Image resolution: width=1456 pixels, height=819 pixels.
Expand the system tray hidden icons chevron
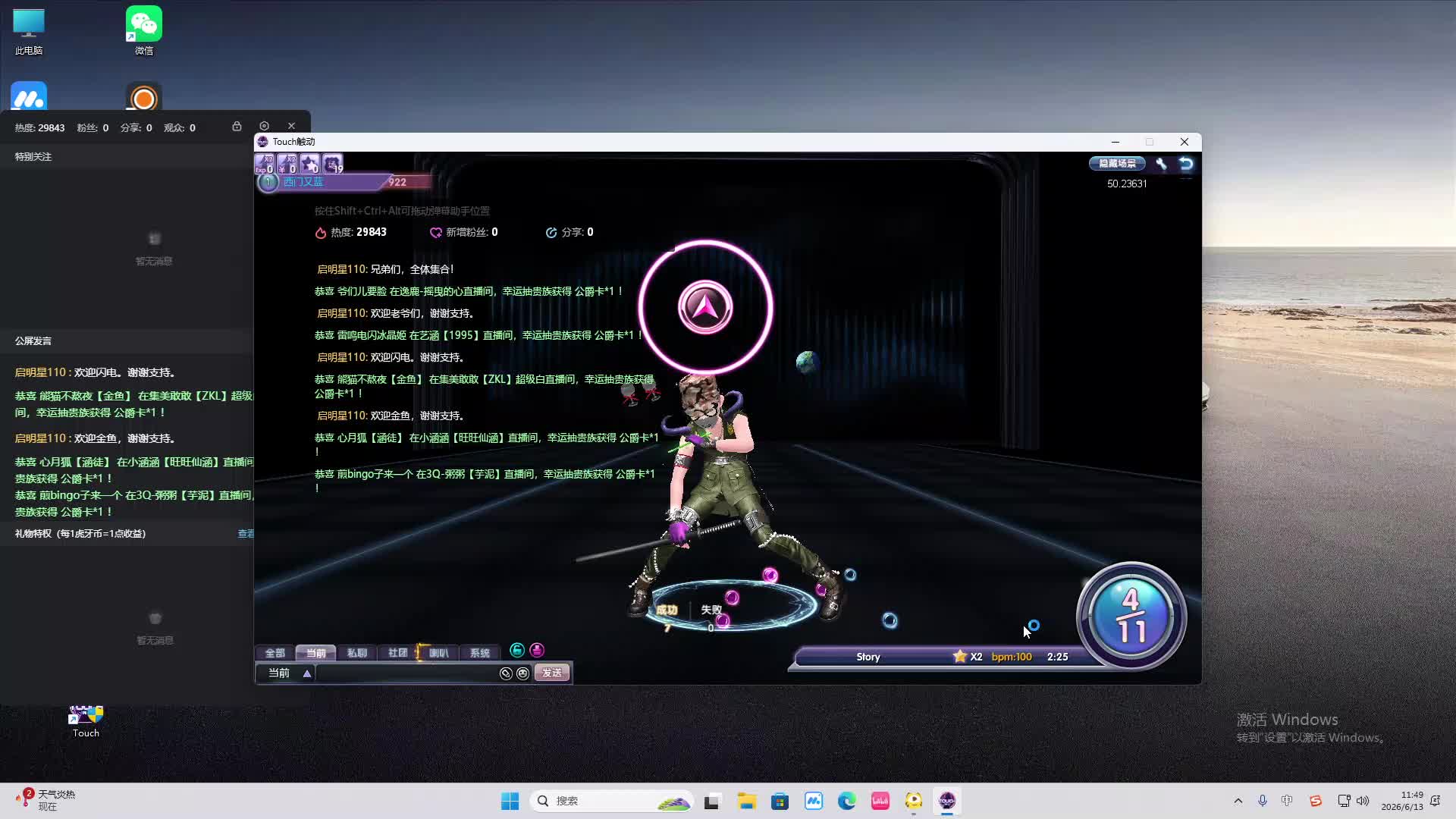1238,801
